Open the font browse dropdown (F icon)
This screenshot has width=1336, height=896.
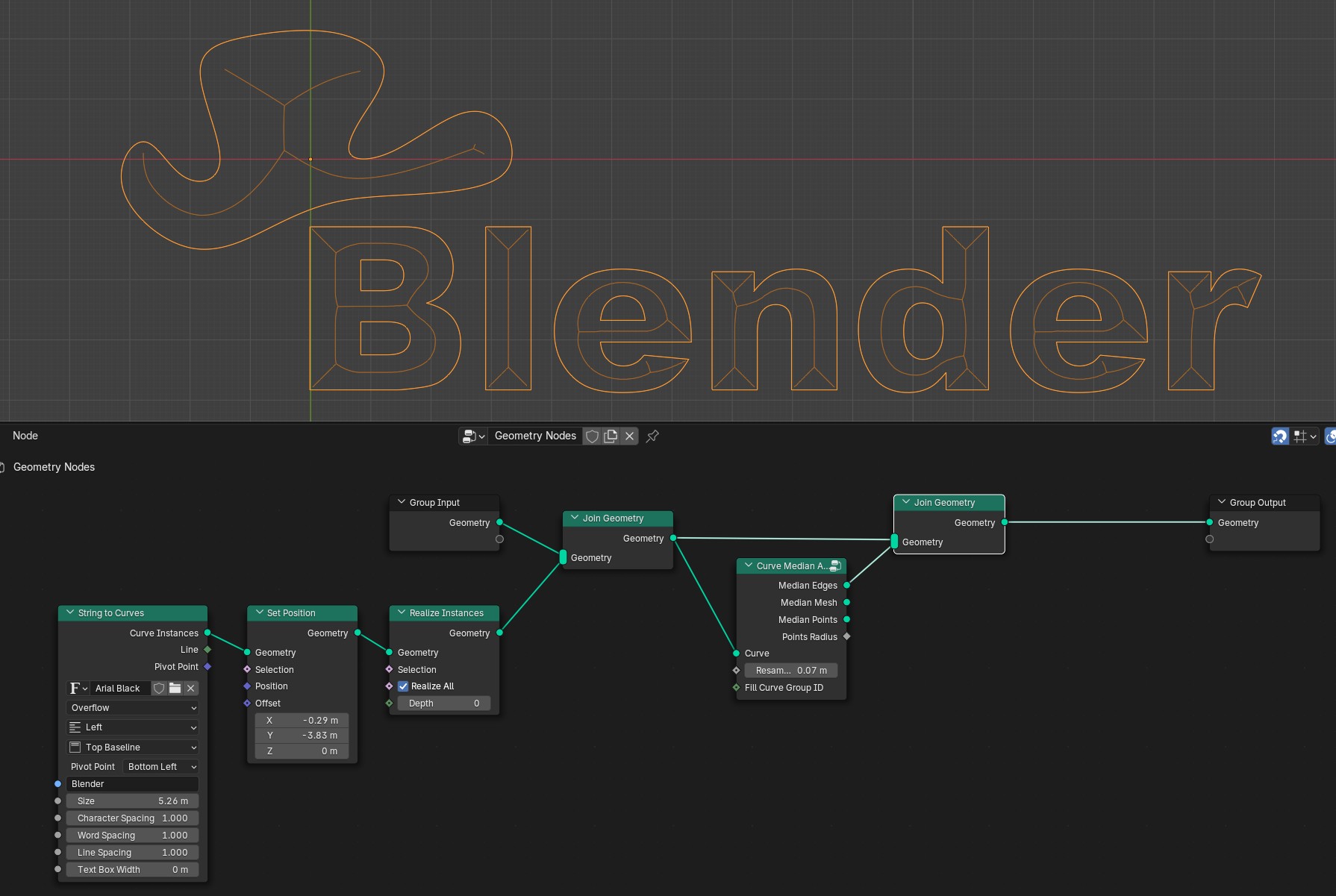[78, 689]
